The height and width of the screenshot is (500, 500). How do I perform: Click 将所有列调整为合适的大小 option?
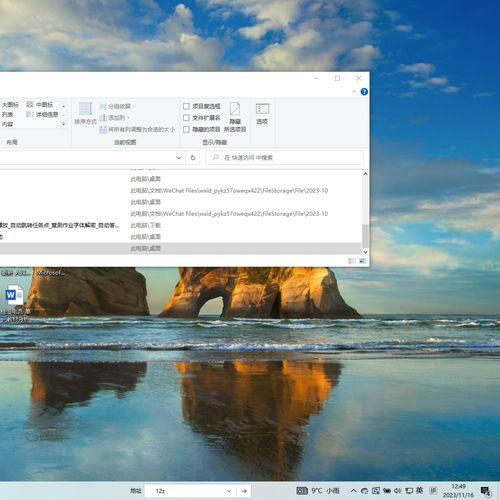pyautogui.click(x=137, y=129)
